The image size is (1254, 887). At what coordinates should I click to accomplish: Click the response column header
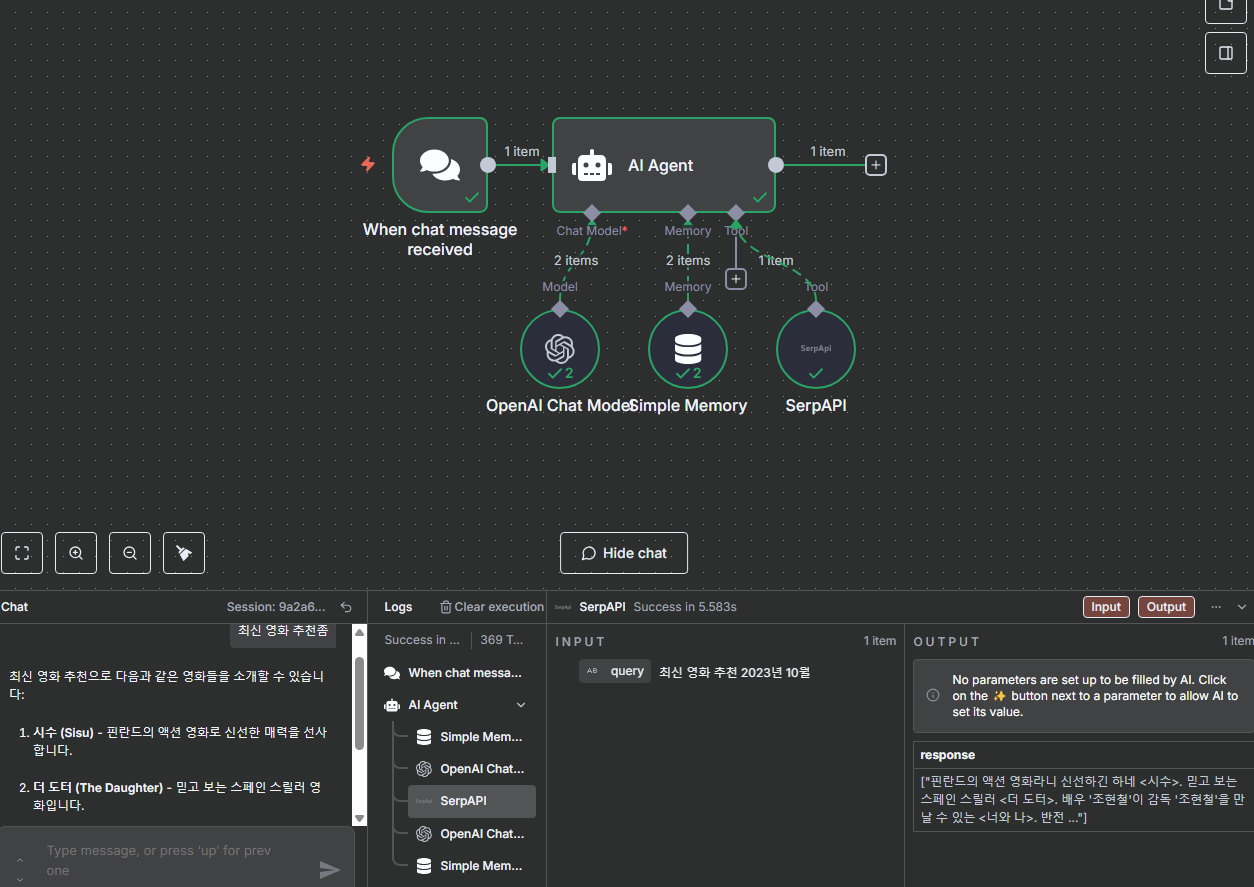point(947,755)
